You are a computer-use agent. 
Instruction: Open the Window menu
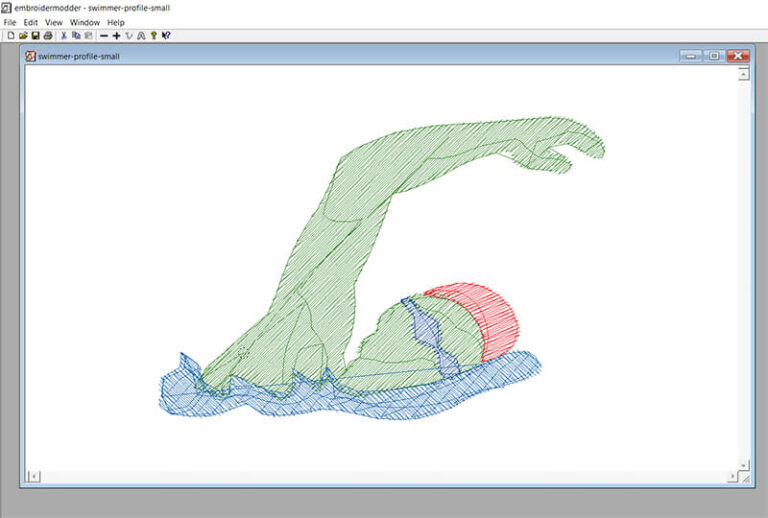(85, 23)
